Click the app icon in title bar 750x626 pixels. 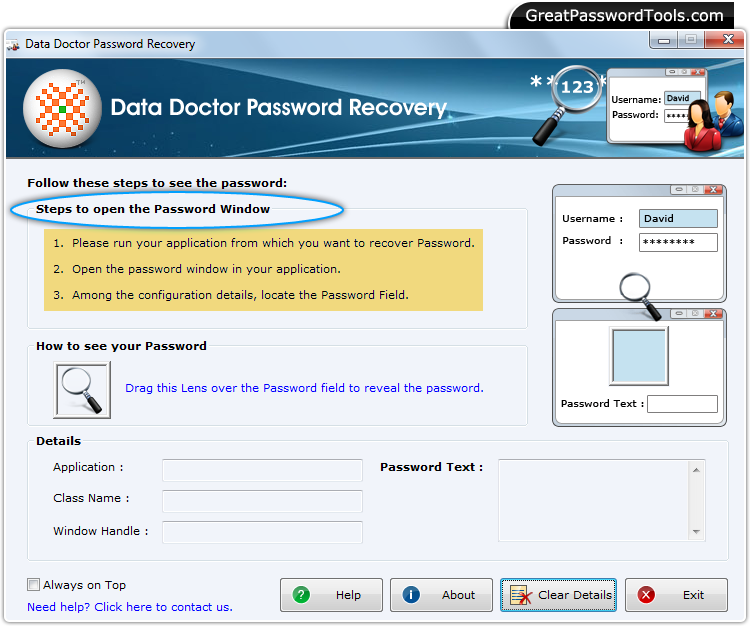14,45
